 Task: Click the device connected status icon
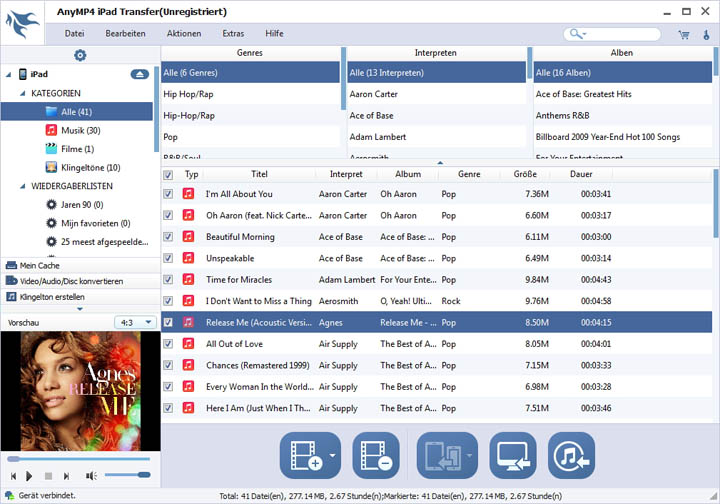coord(9,495)
